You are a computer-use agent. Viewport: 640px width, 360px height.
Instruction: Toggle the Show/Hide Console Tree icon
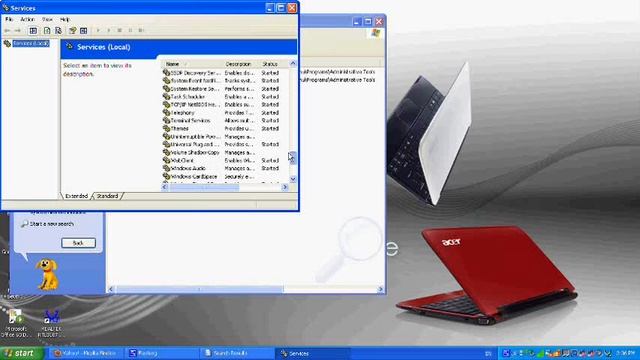[33, 30]
